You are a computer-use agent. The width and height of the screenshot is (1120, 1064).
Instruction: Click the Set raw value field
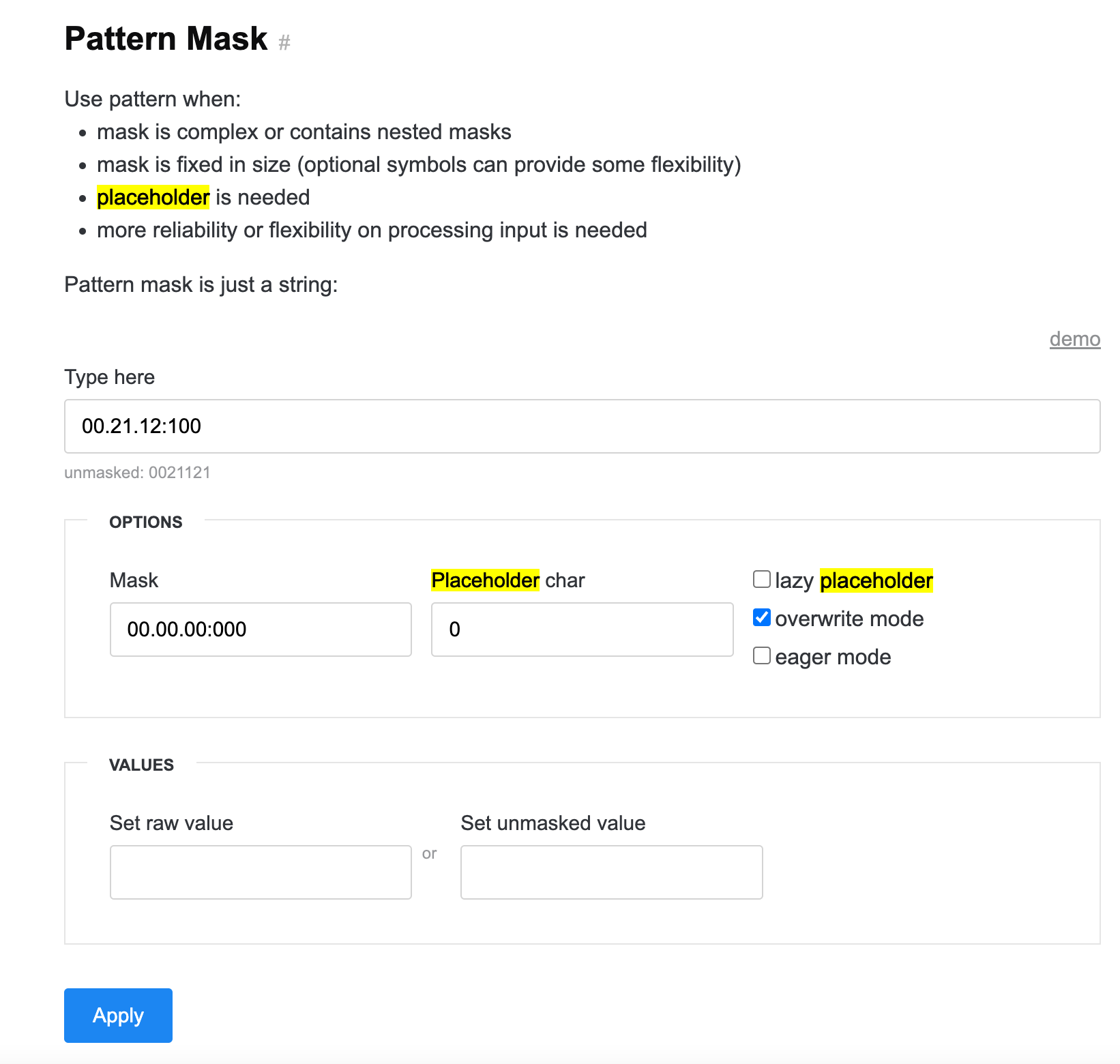click(x=260, y=872)
